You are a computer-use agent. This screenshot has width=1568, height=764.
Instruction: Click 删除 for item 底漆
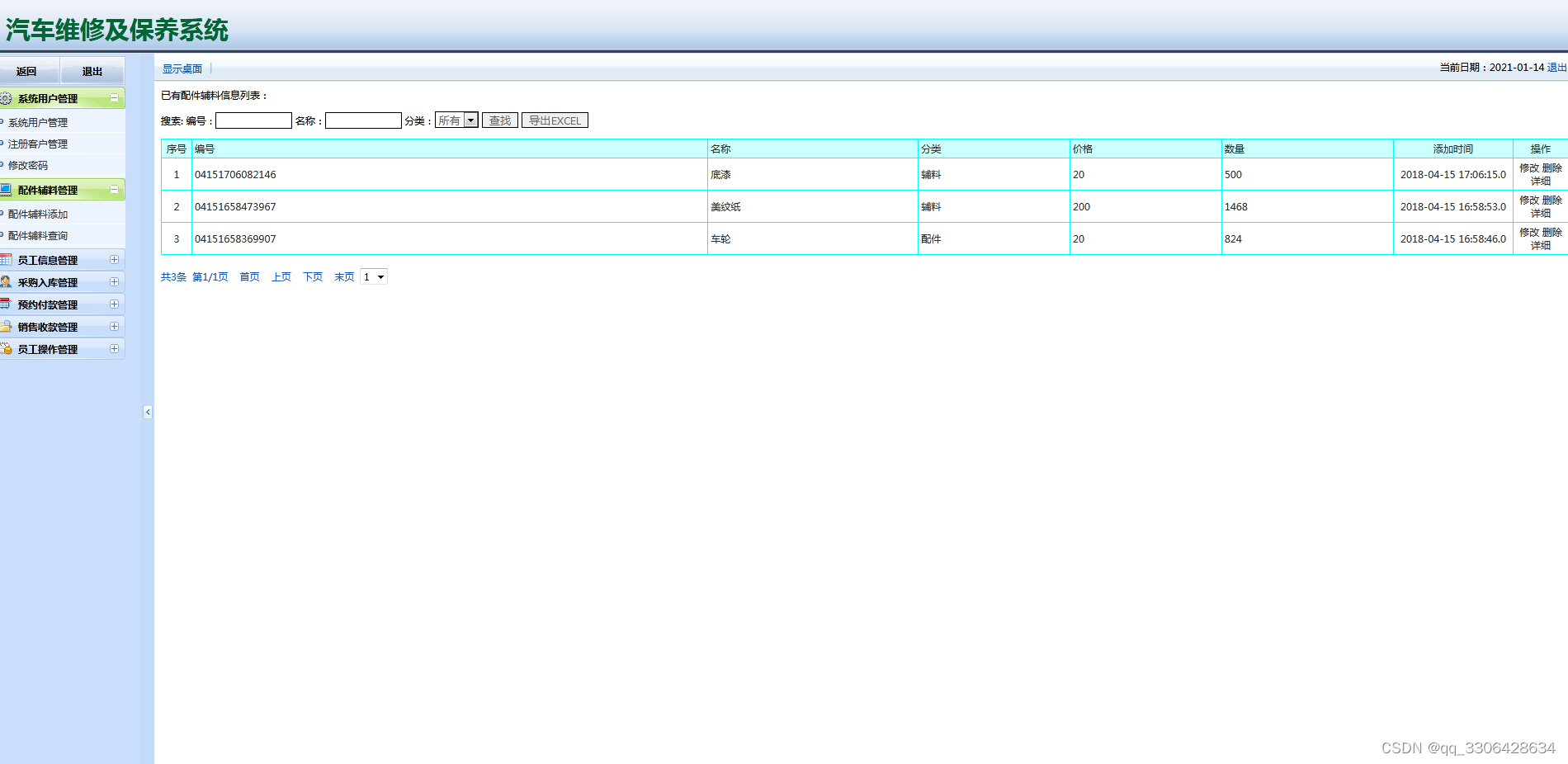[1552, 168]
